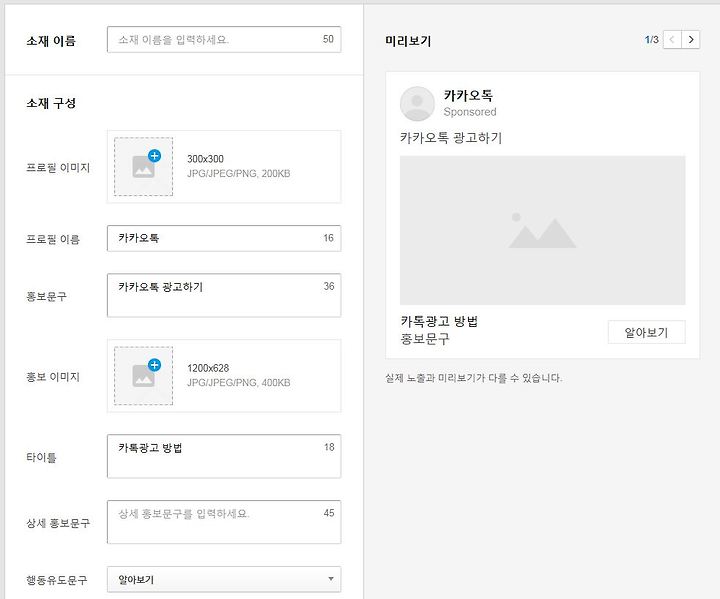The width and height of the screenshot is (720, 599).
Task: Click the 행동유도문구 label
Action: tap(56, 580)
